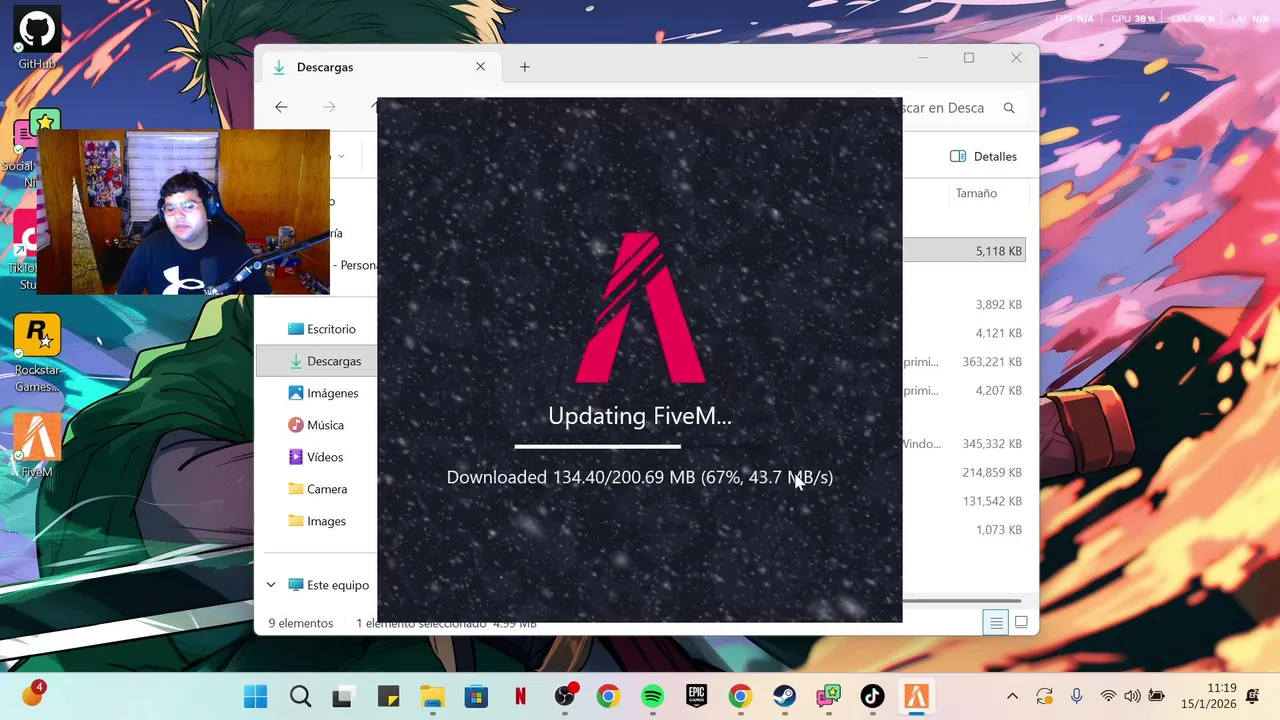Switch to large thumbnails view in Explorer
This screenshot has height=720, width=1280.
click(1021, 623)
